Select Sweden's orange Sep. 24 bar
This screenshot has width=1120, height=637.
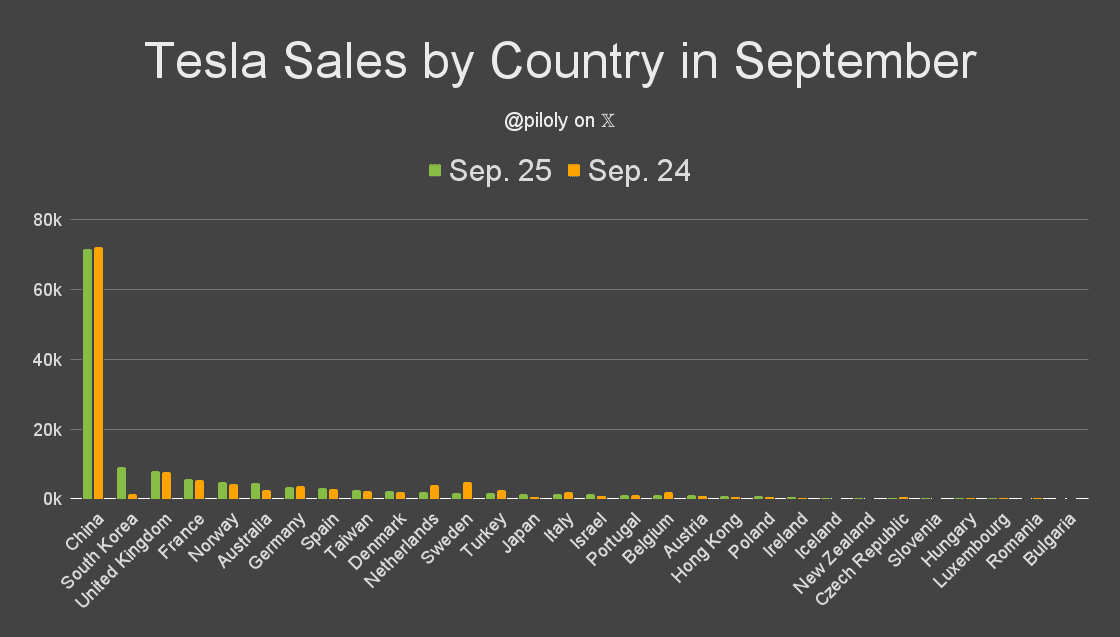467,490
